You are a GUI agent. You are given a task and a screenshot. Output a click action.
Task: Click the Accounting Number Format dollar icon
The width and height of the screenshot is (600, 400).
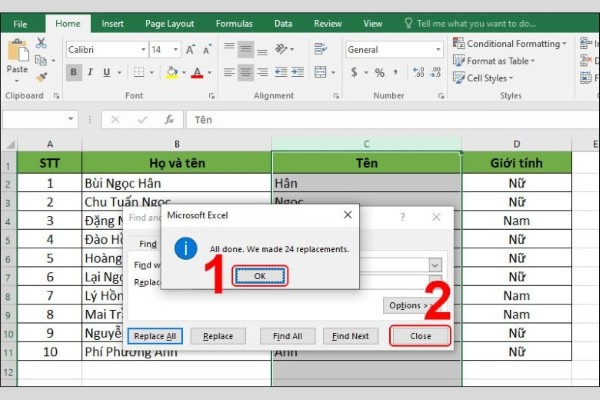[355, 72]
